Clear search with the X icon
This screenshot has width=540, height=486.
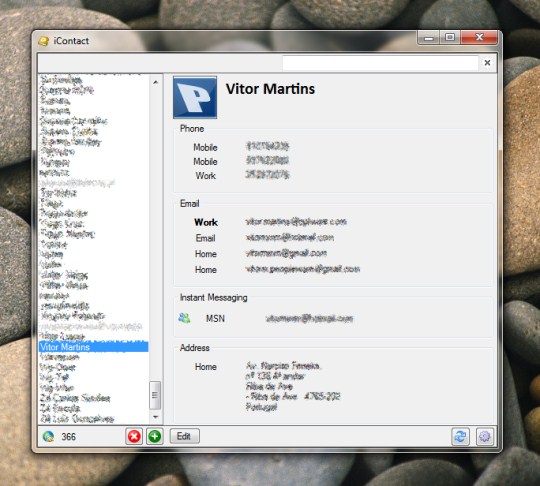click(x=487, y=63)
